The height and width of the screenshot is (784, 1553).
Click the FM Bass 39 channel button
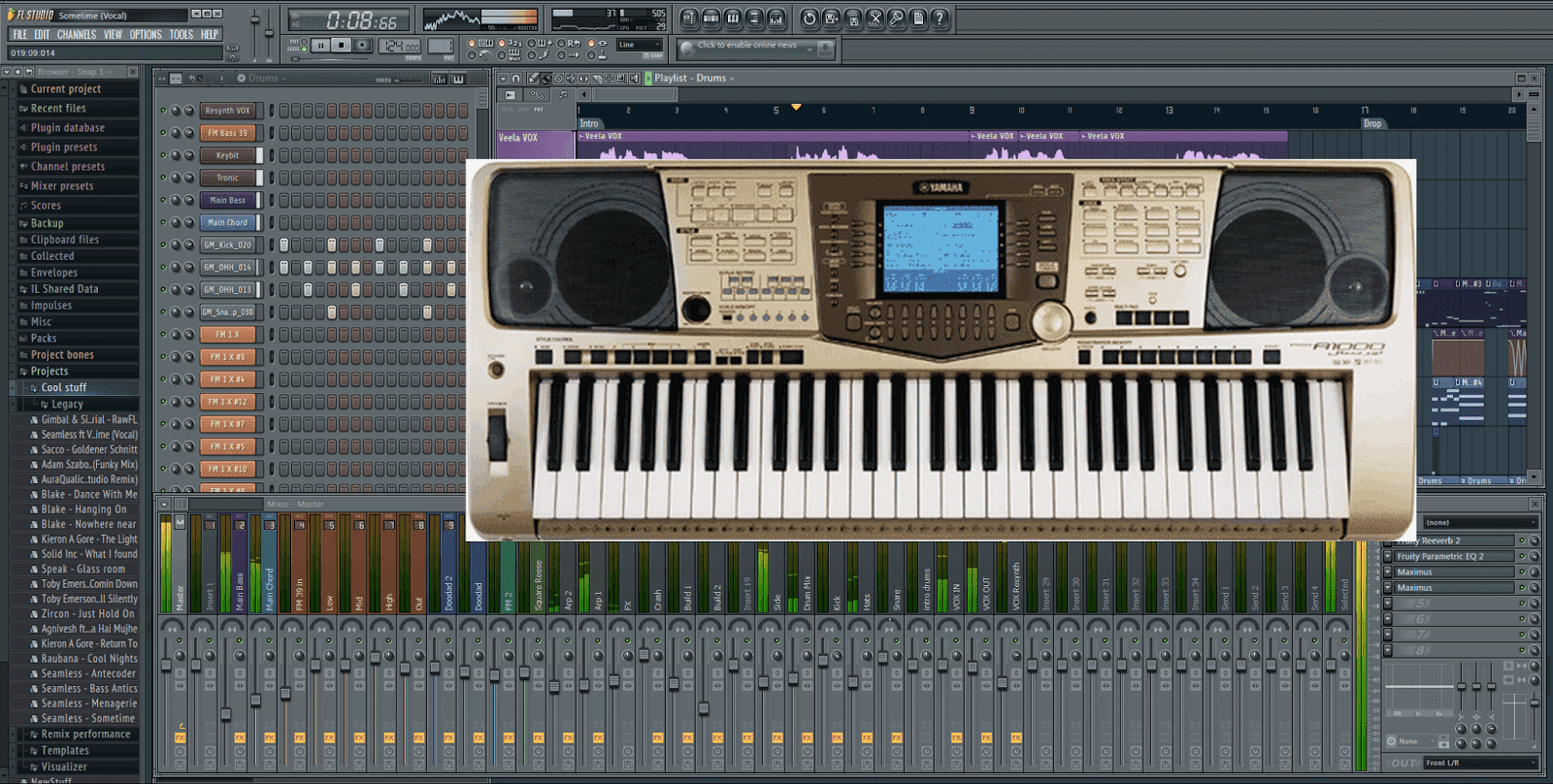point(228,133)
